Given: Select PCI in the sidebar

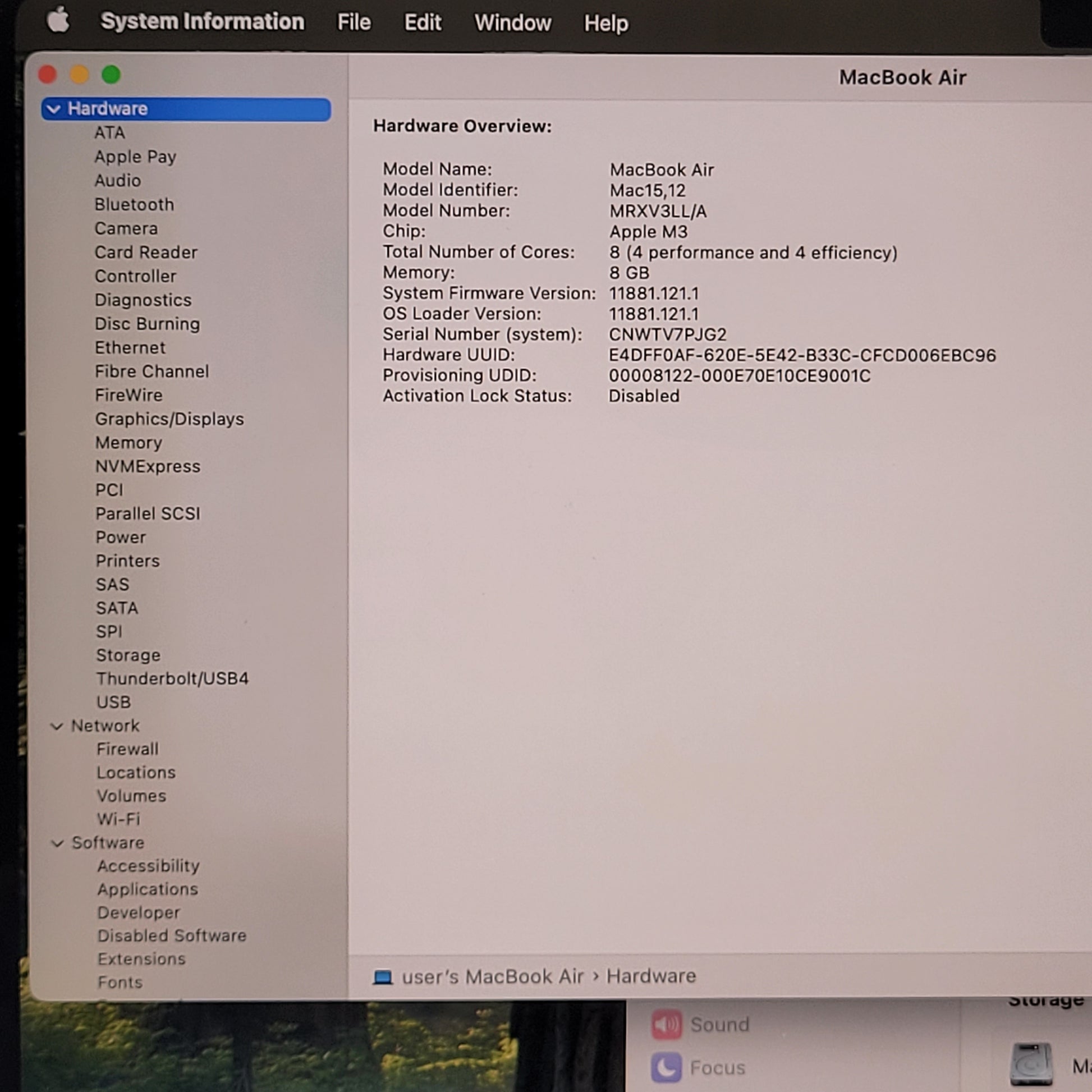Looking at the screenshot, I should 109,489.
